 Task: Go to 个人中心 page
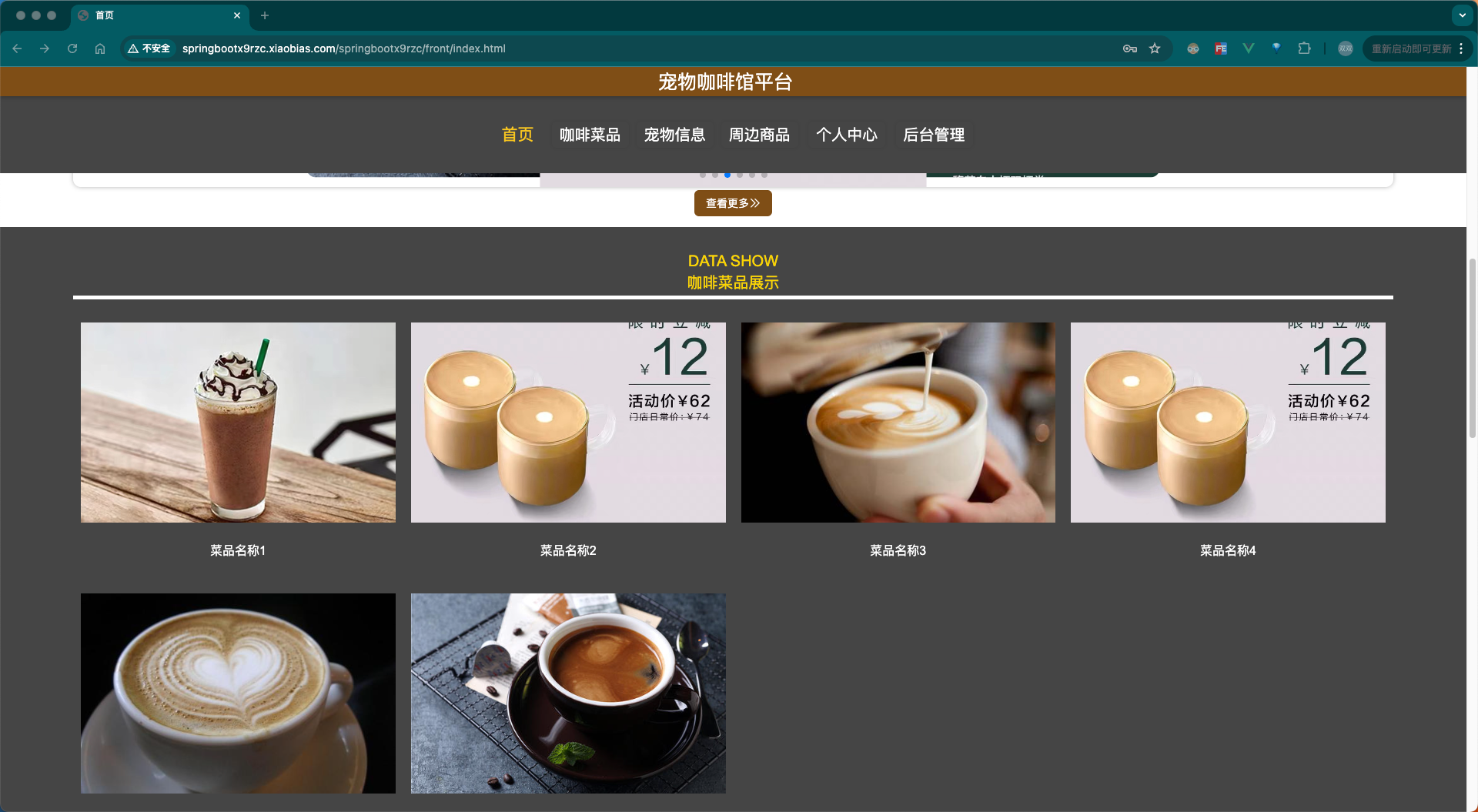847,135
